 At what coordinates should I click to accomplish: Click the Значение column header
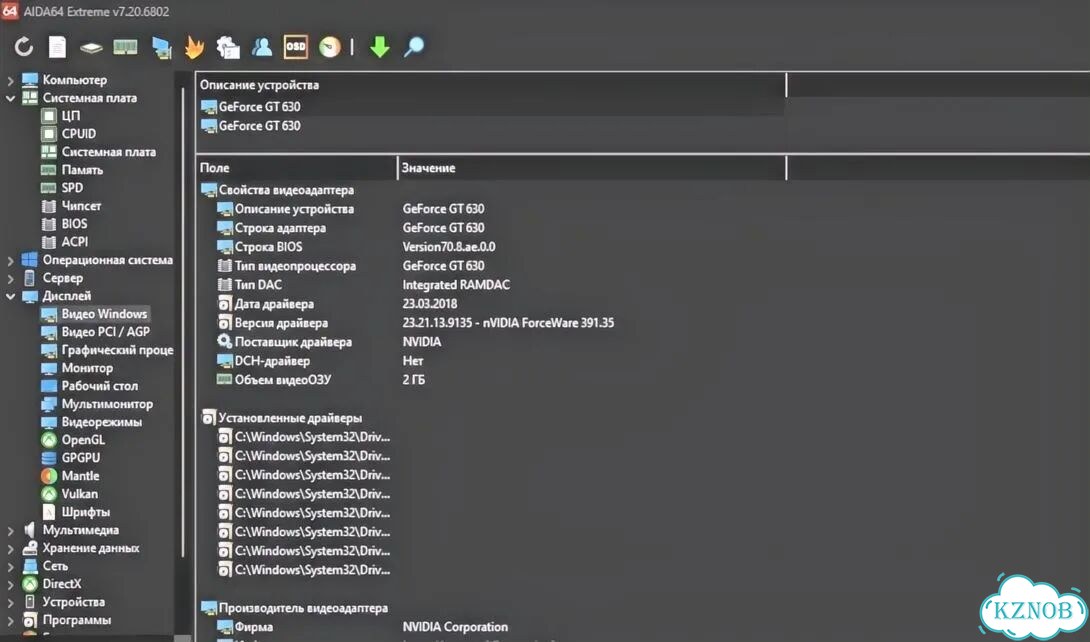pyautogui.click(x=592, y=167)
